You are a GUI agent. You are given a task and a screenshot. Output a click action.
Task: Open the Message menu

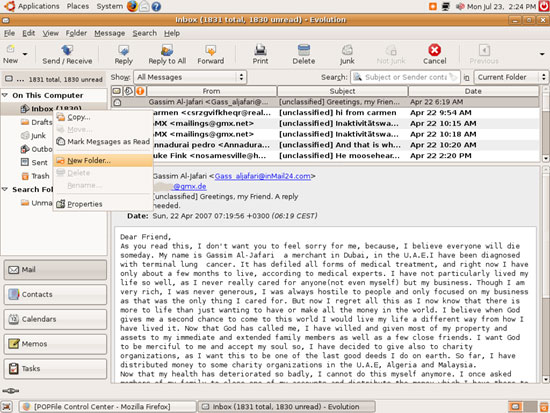pyautogui.click(x=109, y=33)
